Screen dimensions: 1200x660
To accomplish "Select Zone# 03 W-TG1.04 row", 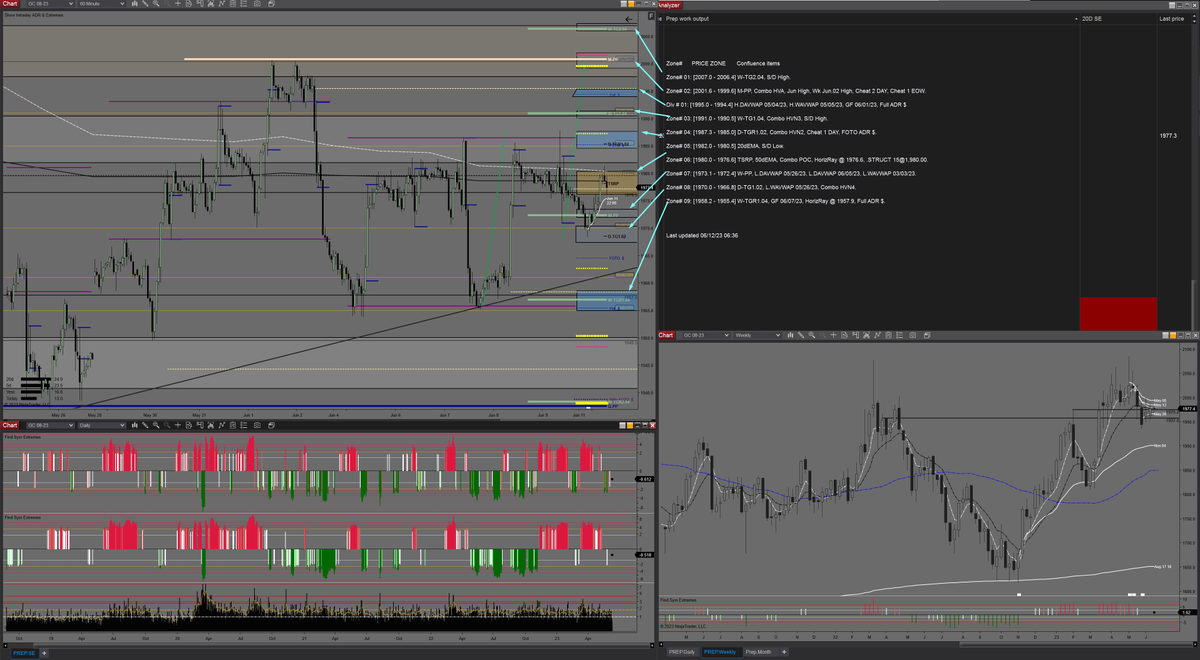I will [747, 119].
